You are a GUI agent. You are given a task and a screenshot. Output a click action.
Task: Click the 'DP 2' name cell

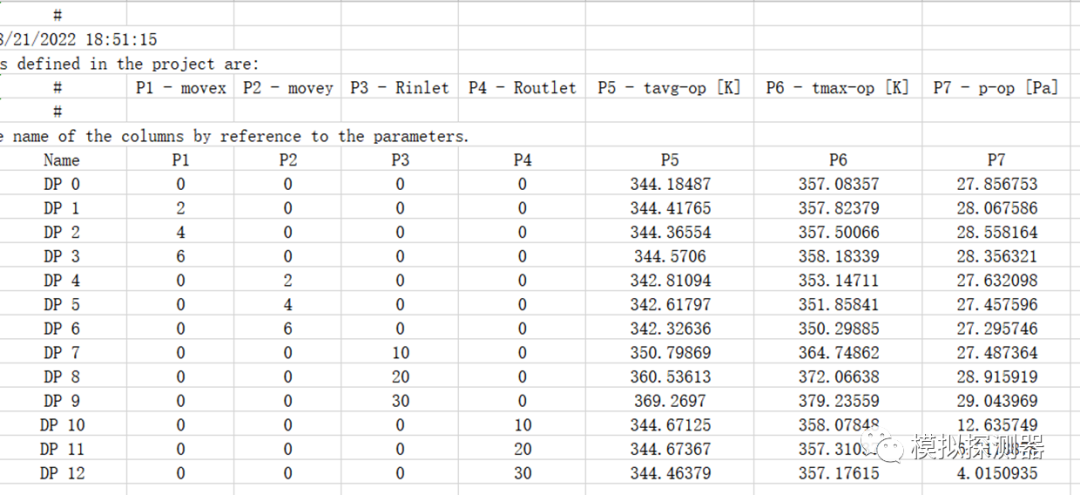62,232
